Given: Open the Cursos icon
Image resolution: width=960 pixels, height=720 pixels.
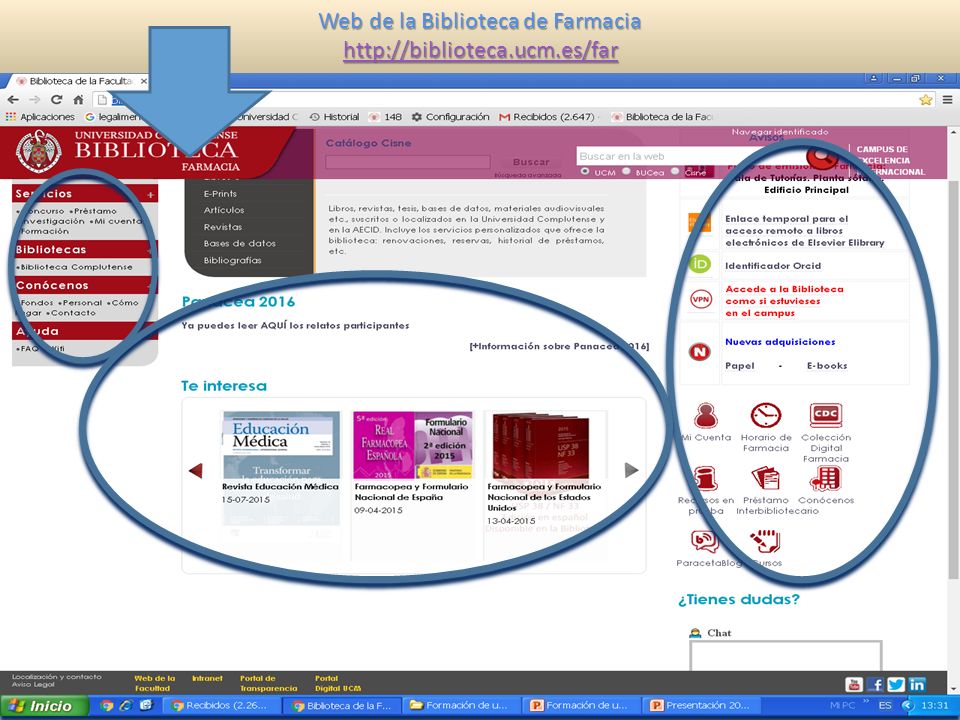Looking at the screenshot, I should pyautogui.click(x=765, y=541).
